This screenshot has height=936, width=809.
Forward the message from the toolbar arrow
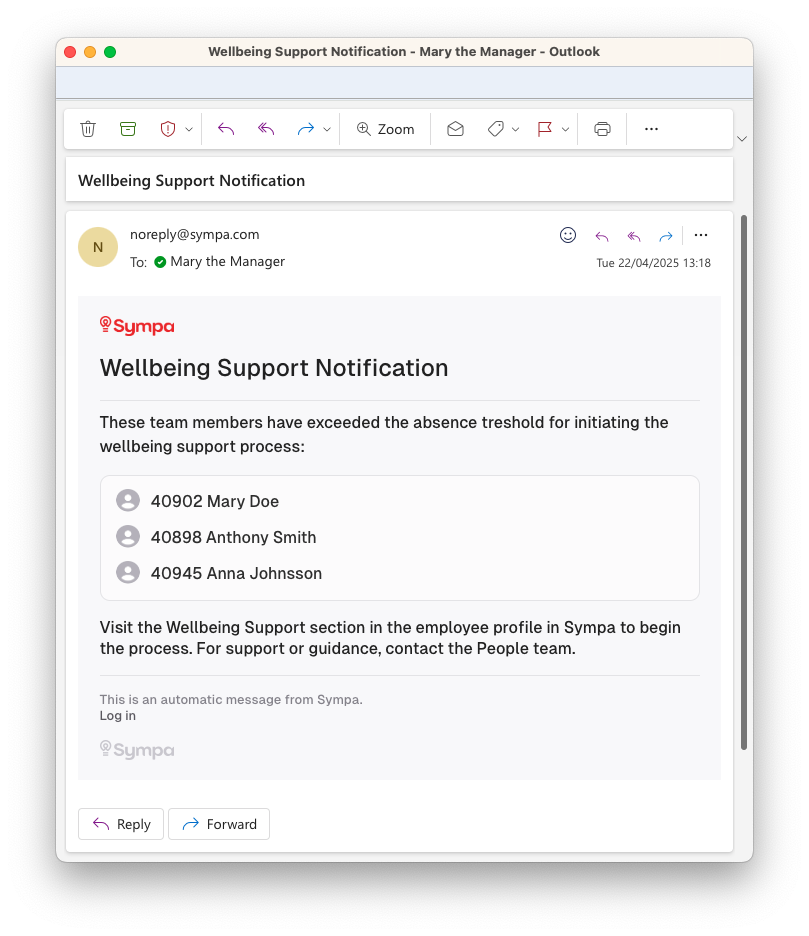(306, 129)
